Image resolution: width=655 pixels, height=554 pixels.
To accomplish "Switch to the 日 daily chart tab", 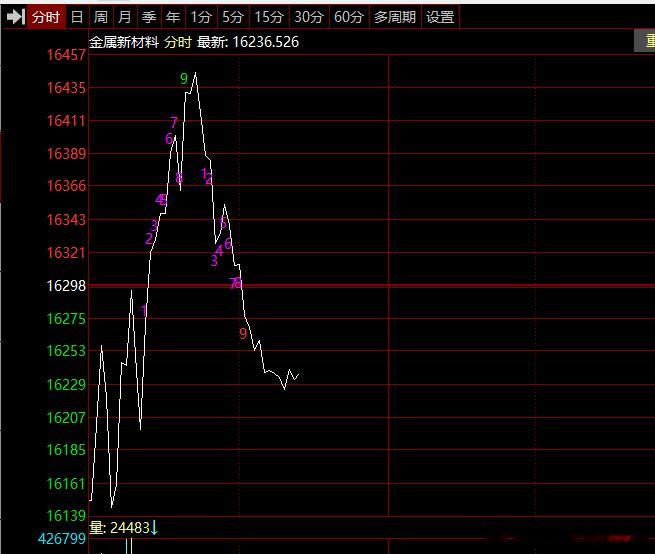I will coord(77,17).
